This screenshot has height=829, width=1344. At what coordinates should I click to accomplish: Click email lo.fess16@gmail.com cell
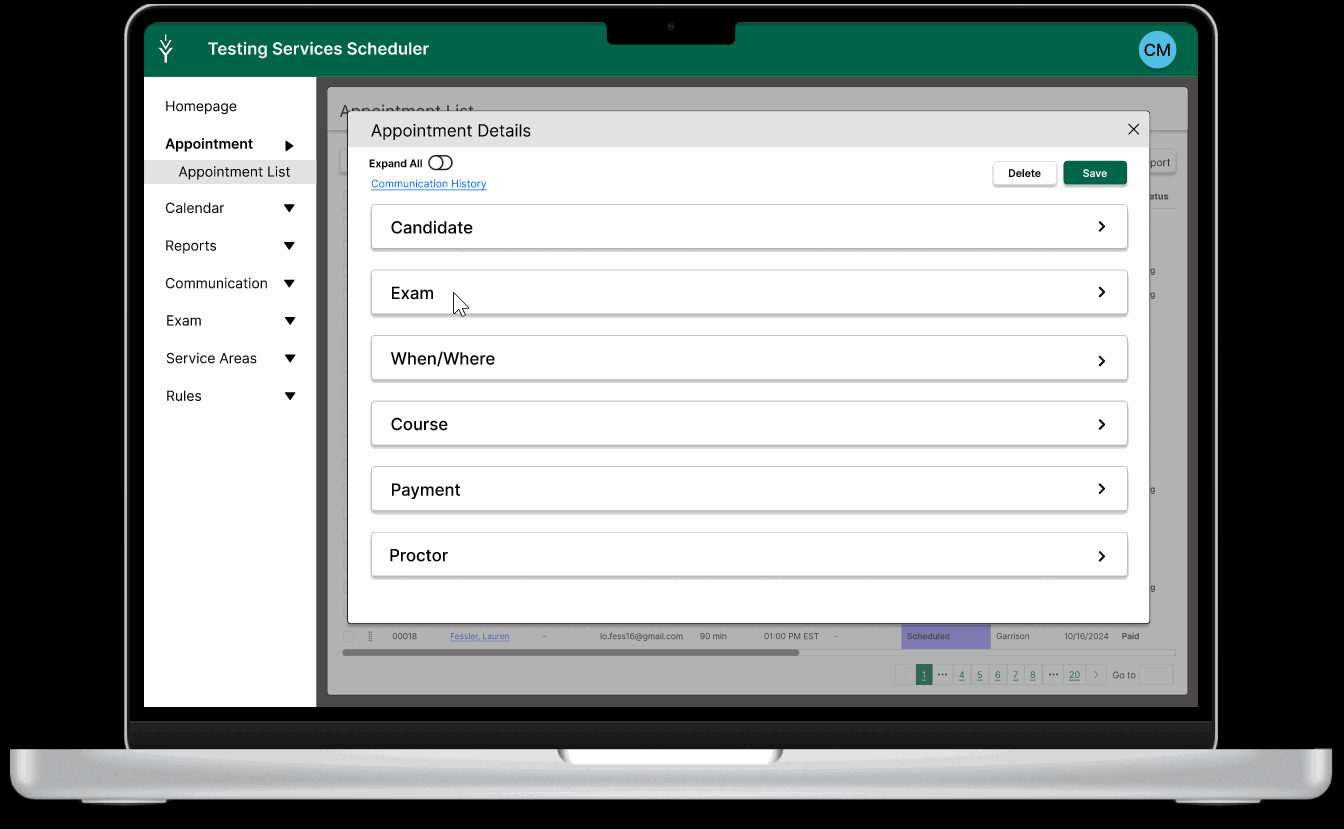[x=641, y=636]
